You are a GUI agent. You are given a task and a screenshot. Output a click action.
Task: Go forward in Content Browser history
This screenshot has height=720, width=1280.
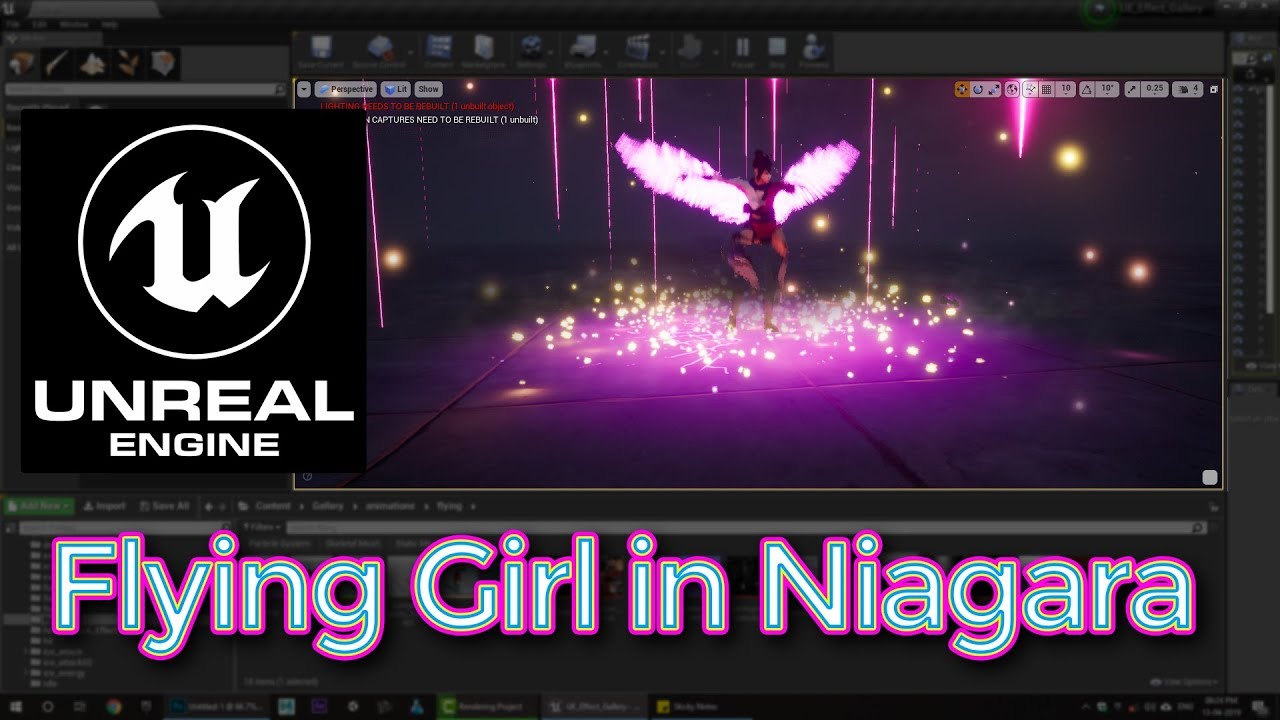222,506
